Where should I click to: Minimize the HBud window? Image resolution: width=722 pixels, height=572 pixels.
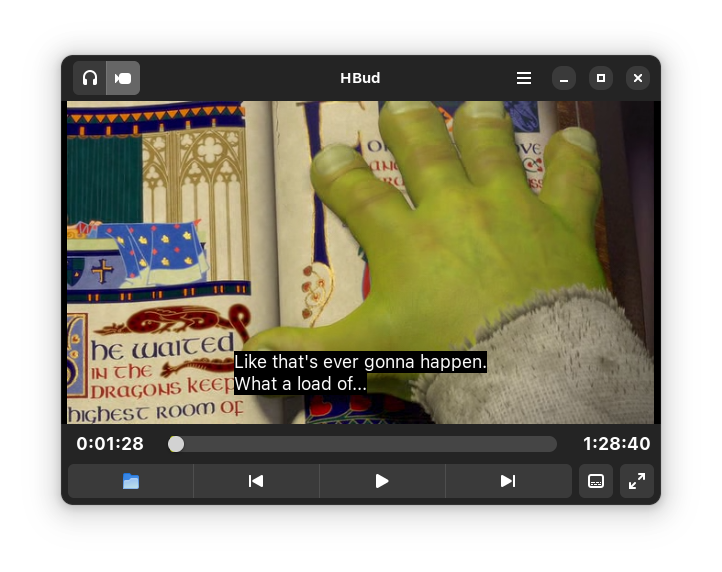pyautogui.click(x=564, y=78)
